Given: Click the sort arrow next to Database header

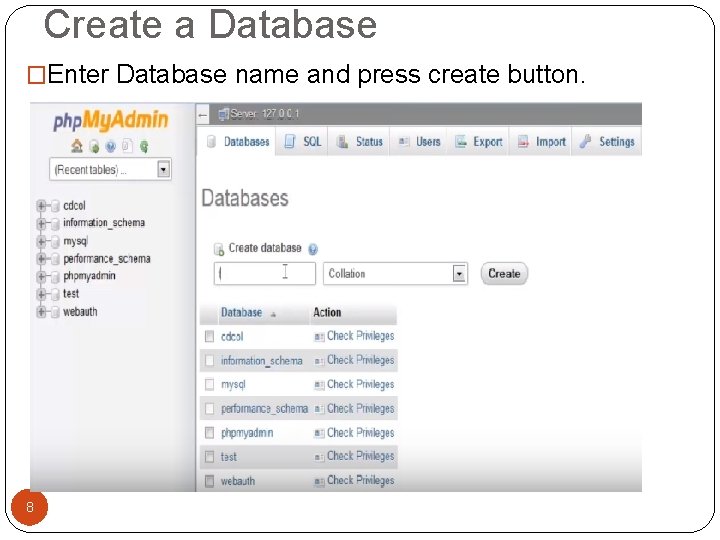Looking at the screenshot, I should click(x=273, y=315).
